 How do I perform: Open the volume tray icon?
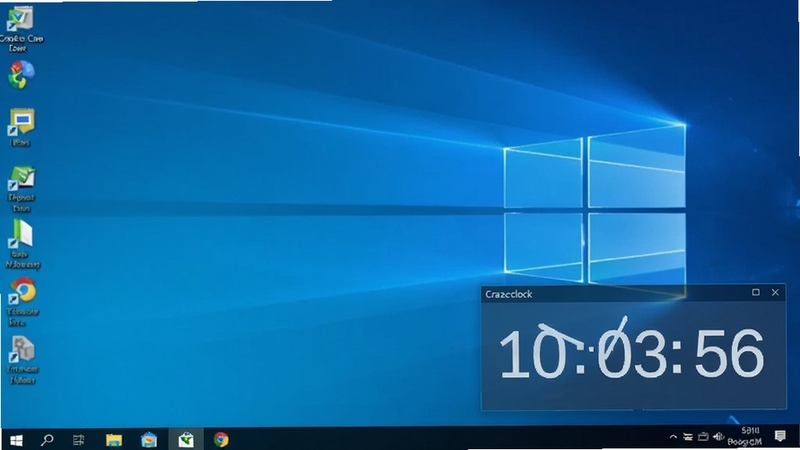tap(718, 437)
